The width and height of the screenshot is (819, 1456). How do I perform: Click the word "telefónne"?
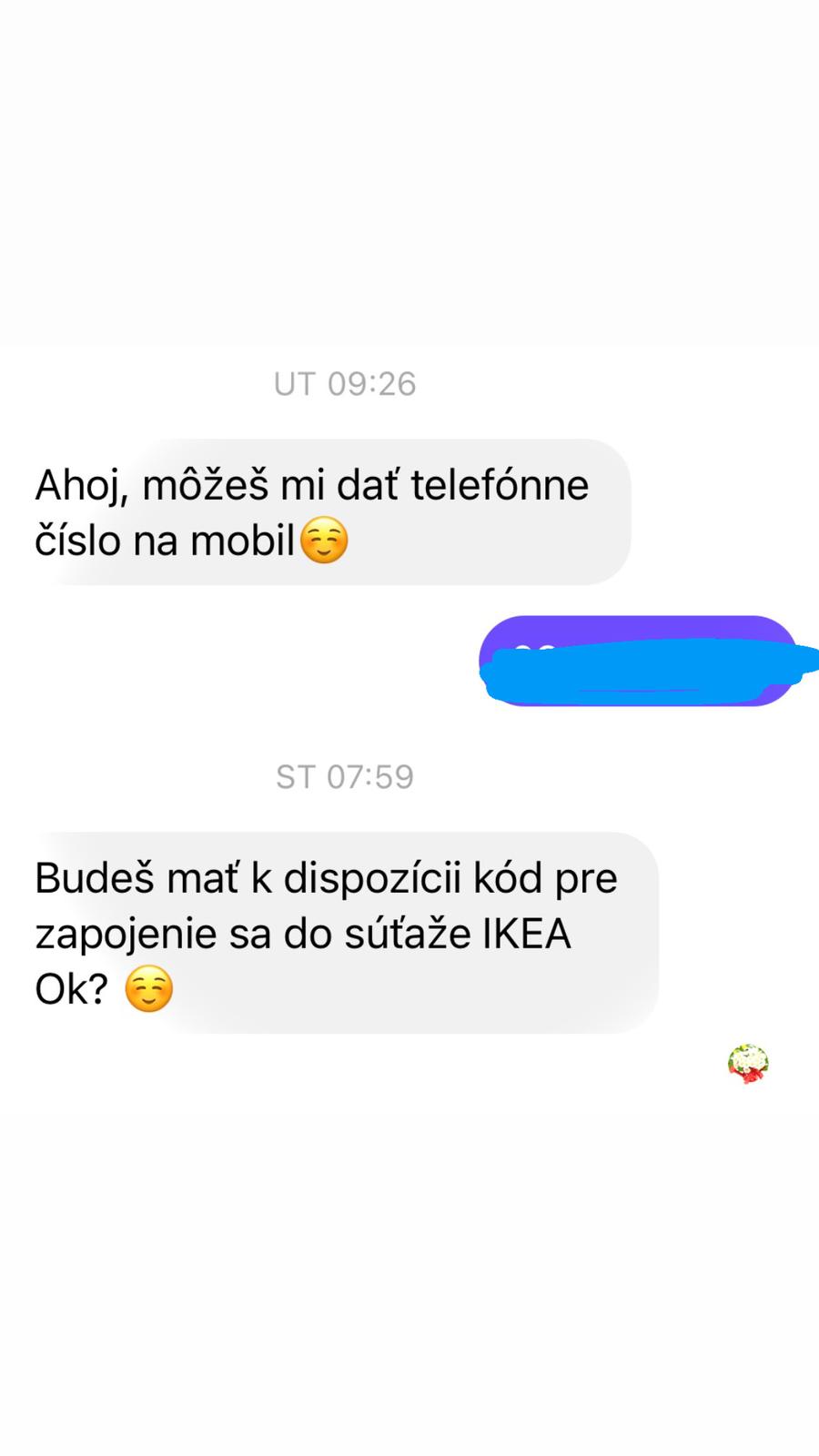(500, 484)
